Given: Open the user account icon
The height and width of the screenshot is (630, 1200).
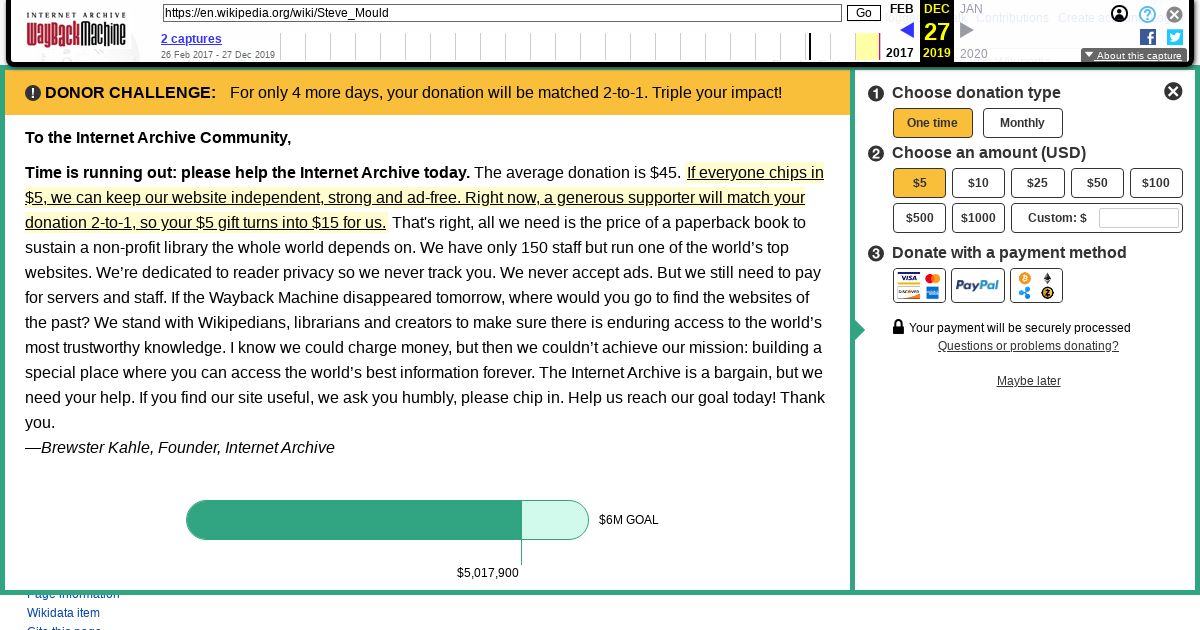Looking at the screenshot, I should click(1119, 14).
